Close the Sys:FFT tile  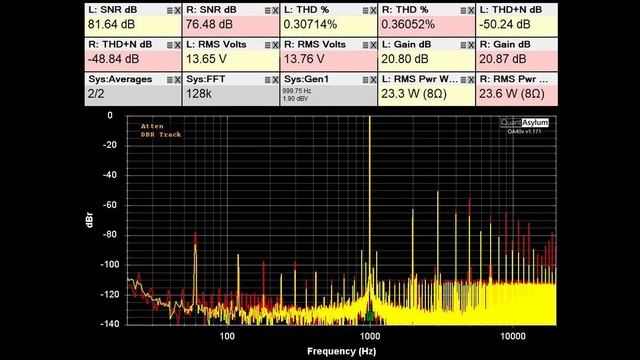(276, 80)
